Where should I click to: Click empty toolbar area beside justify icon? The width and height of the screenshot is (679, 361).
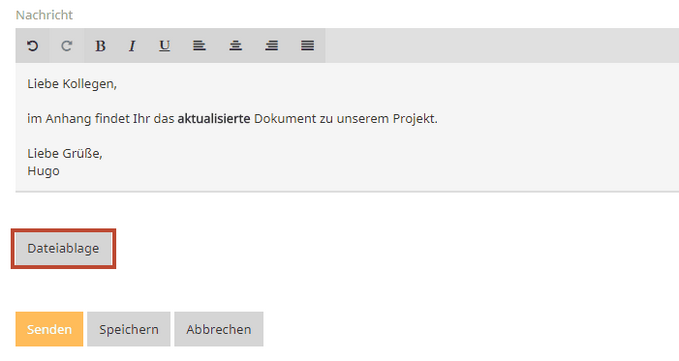(502, 45)
